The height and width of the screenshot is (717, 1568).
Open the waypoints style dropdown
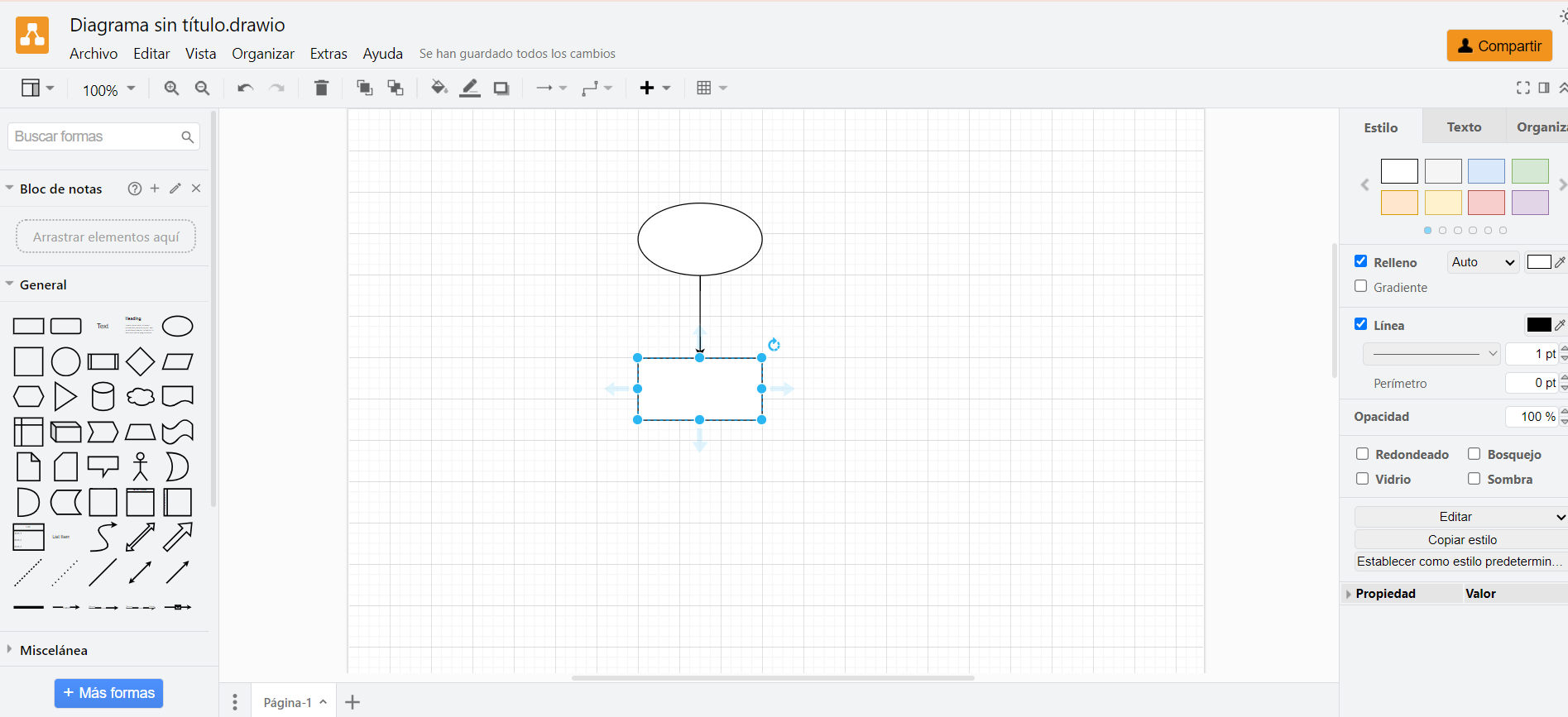[x=597, y=88]
